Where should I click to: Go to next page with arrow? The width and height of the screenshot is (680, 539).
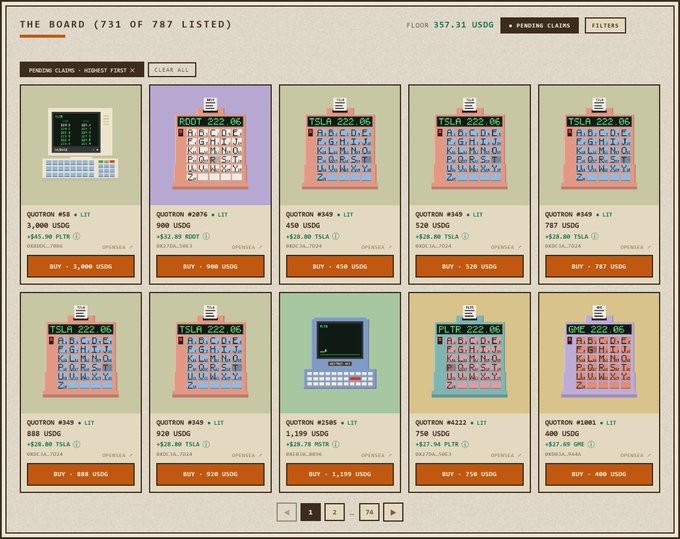(393, 512)
